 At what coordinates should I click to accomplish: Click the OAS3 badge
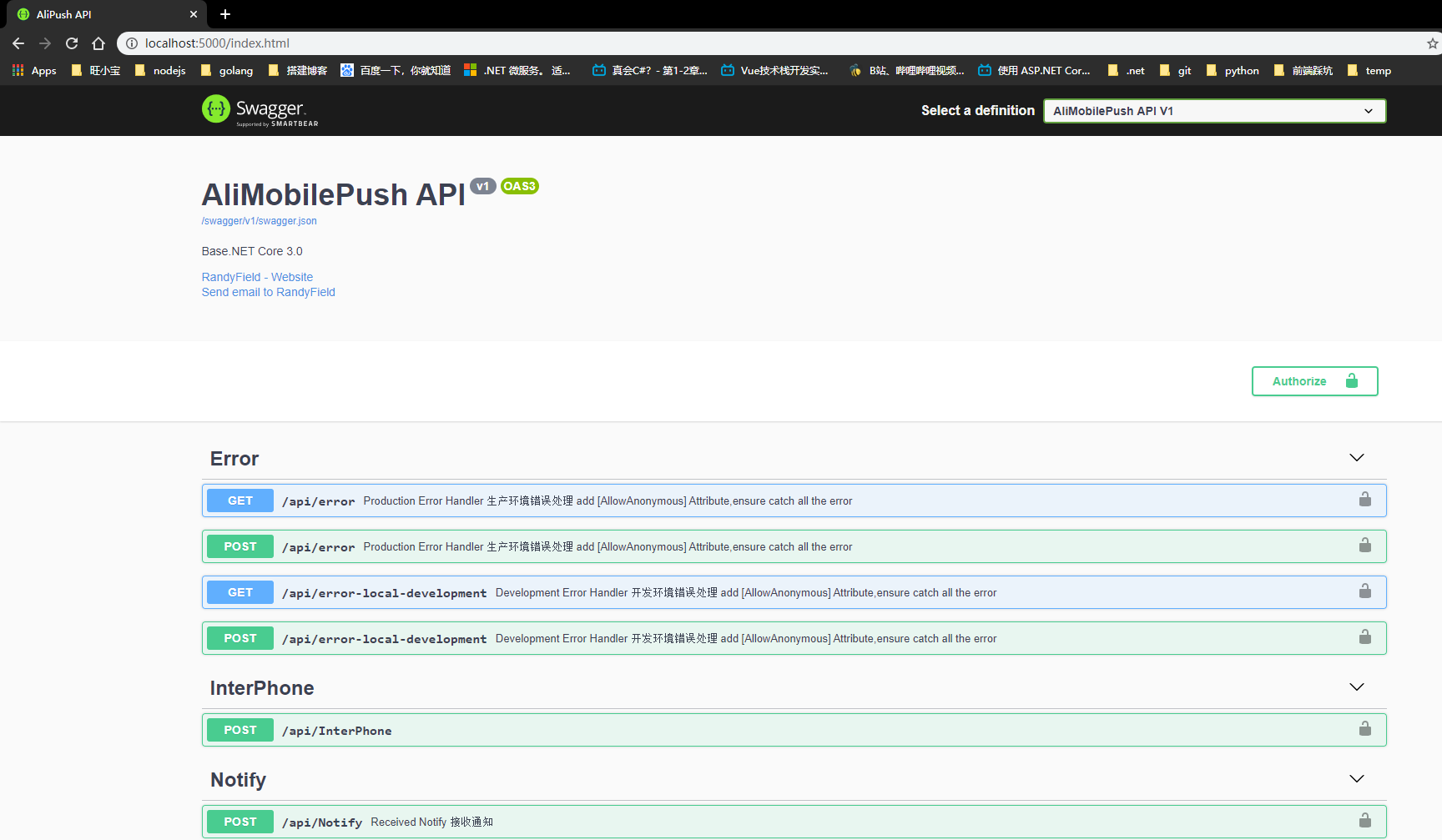tap(520, 186)
